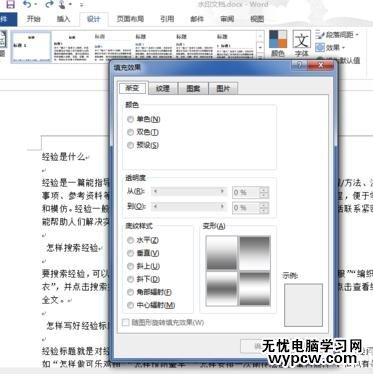
Task: Switch to the 开始 ribbon tab
Action: pos(33,19)
